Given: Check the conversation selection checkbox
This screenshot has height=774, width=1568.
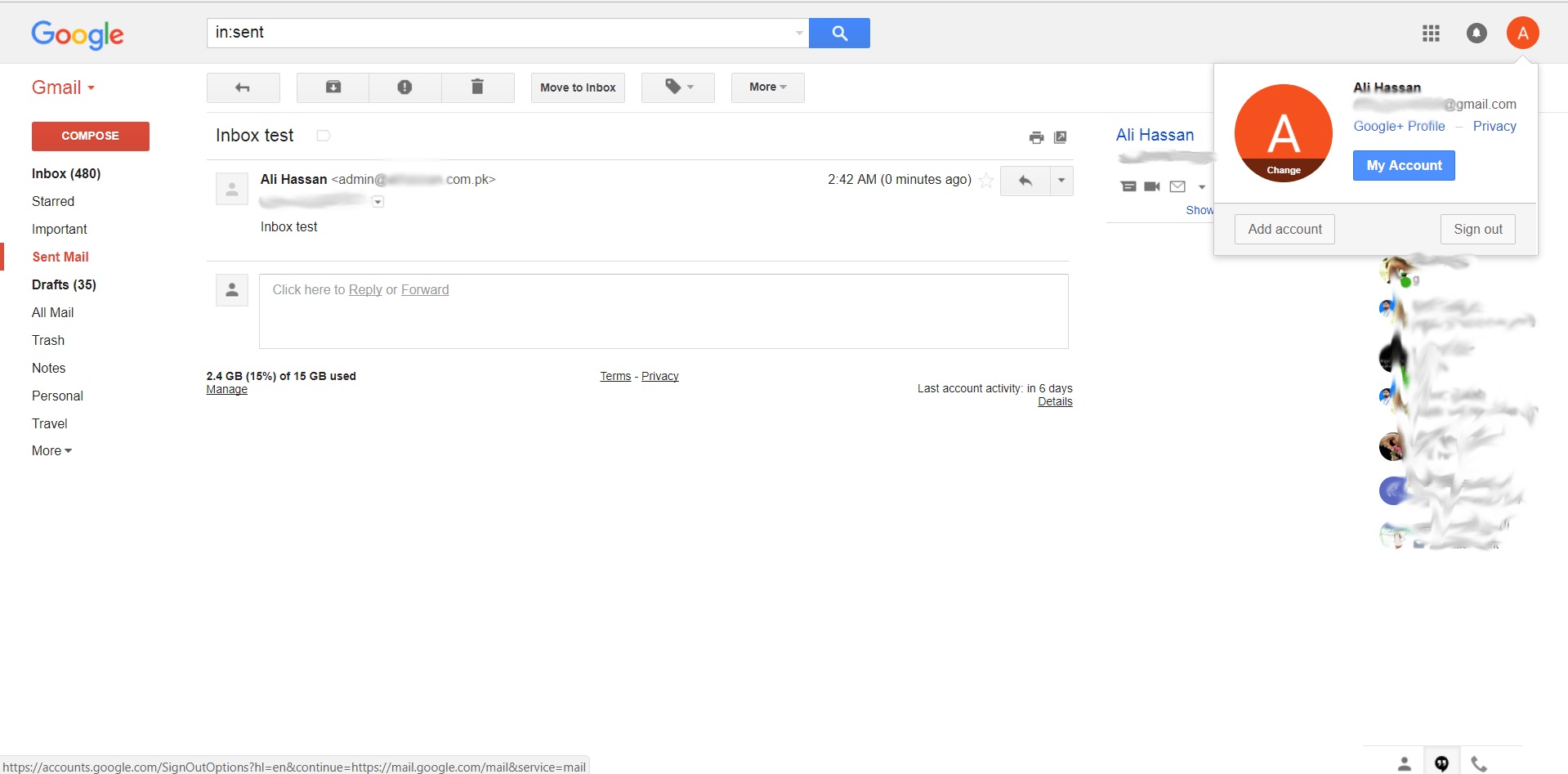Looking at the screenshot, I should [323, 136].
